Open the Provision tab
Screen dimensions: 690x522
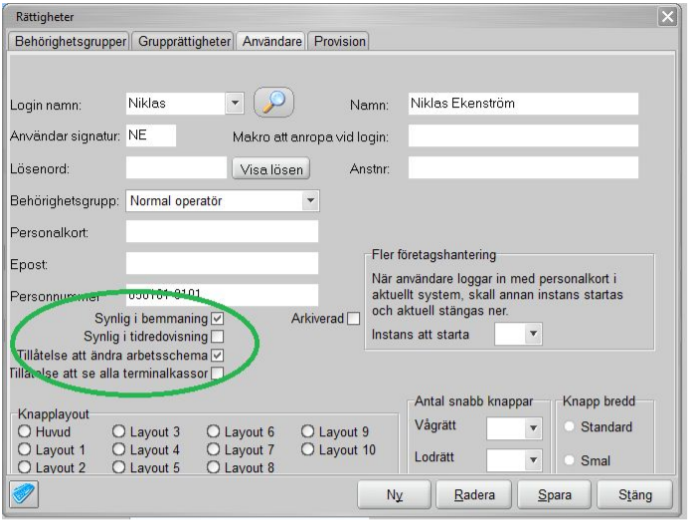[x=340, y=41]
